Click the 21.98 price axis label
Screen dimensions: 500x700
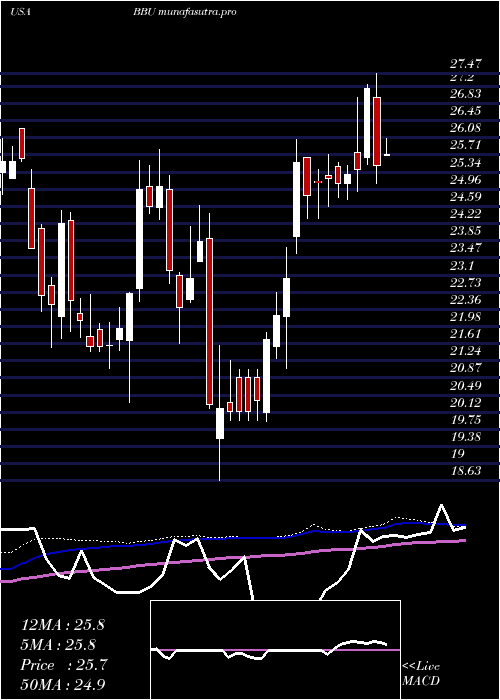pos(466,317)
